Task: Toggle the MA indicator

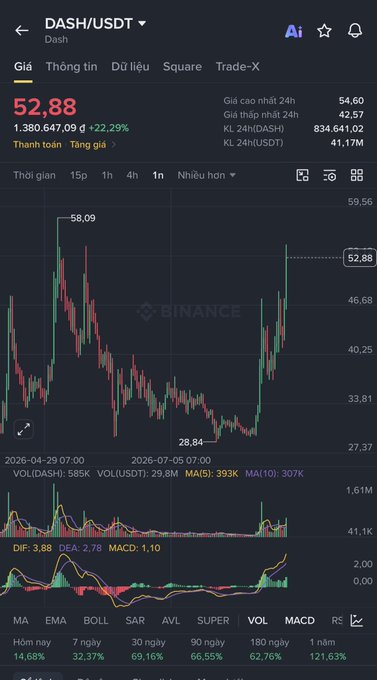Action: (x=21, y=621)
